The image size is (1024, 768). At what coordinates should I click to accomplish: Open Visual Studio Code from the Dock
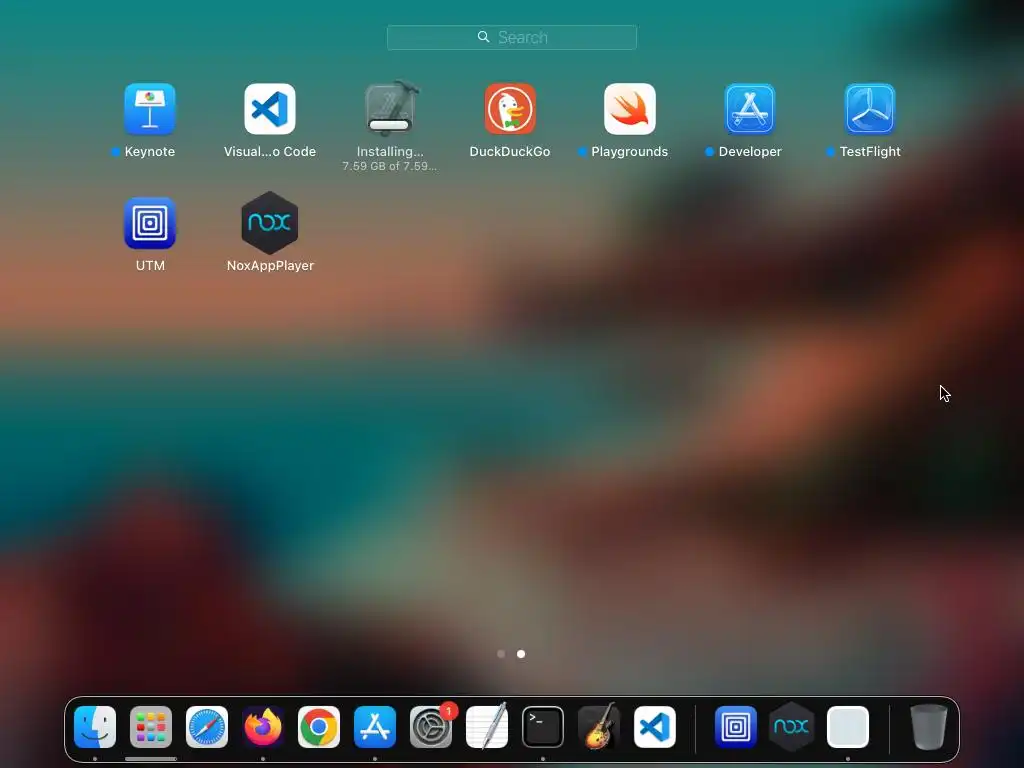pos(655,727)
